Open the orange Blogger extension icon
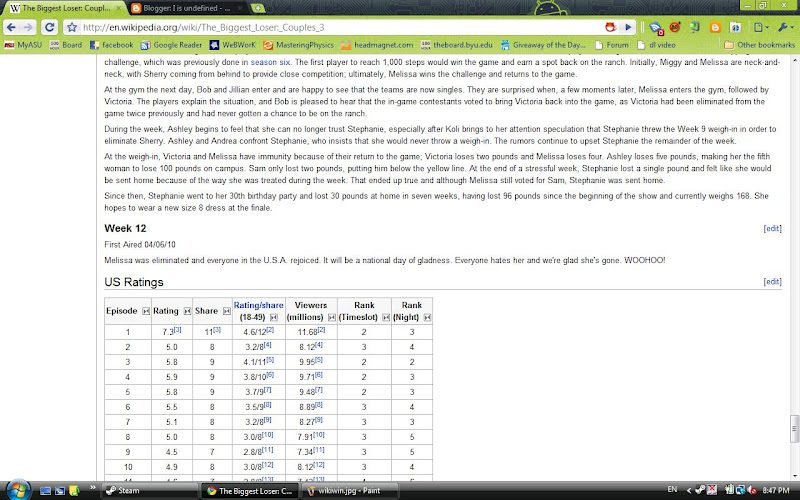This screenshot has height=500, width=800. coord(715,28)
